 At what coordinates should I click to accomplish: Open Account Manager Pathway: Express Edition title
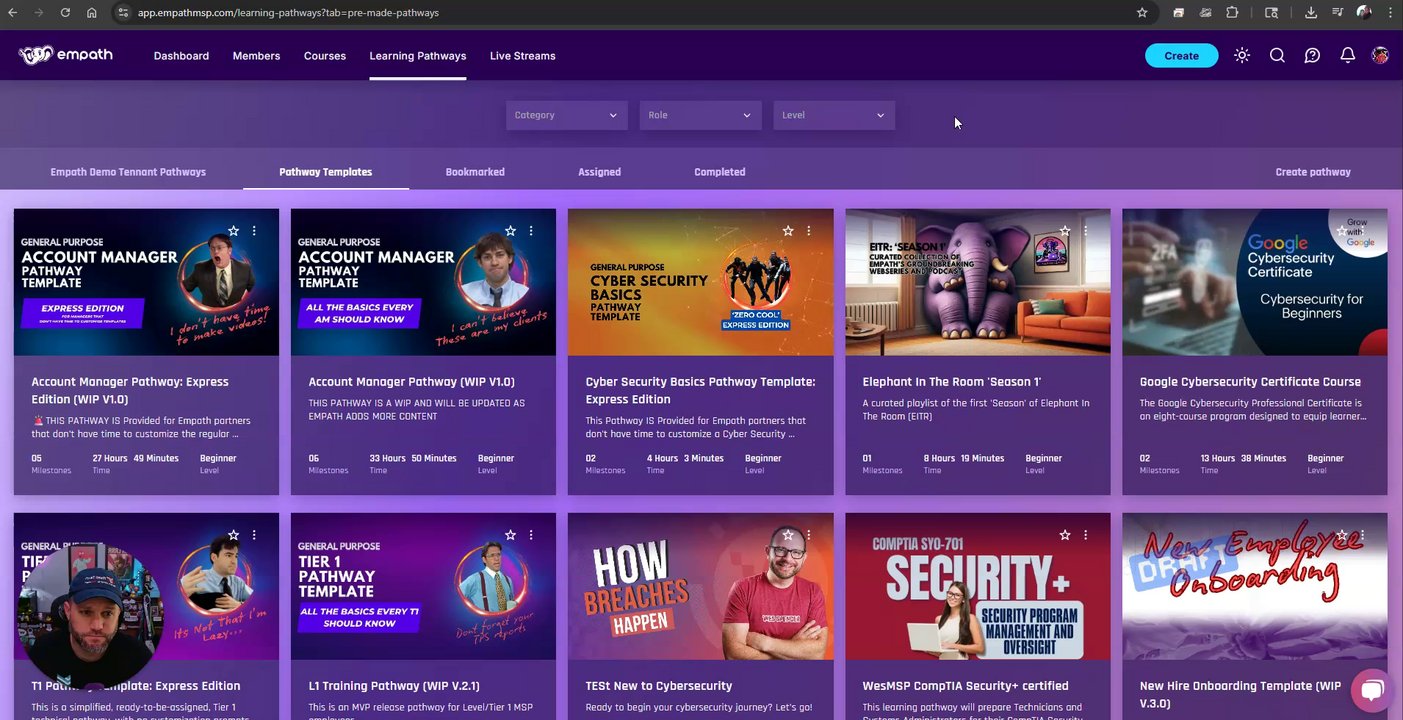pyautogui.click(x=130, y=390)
